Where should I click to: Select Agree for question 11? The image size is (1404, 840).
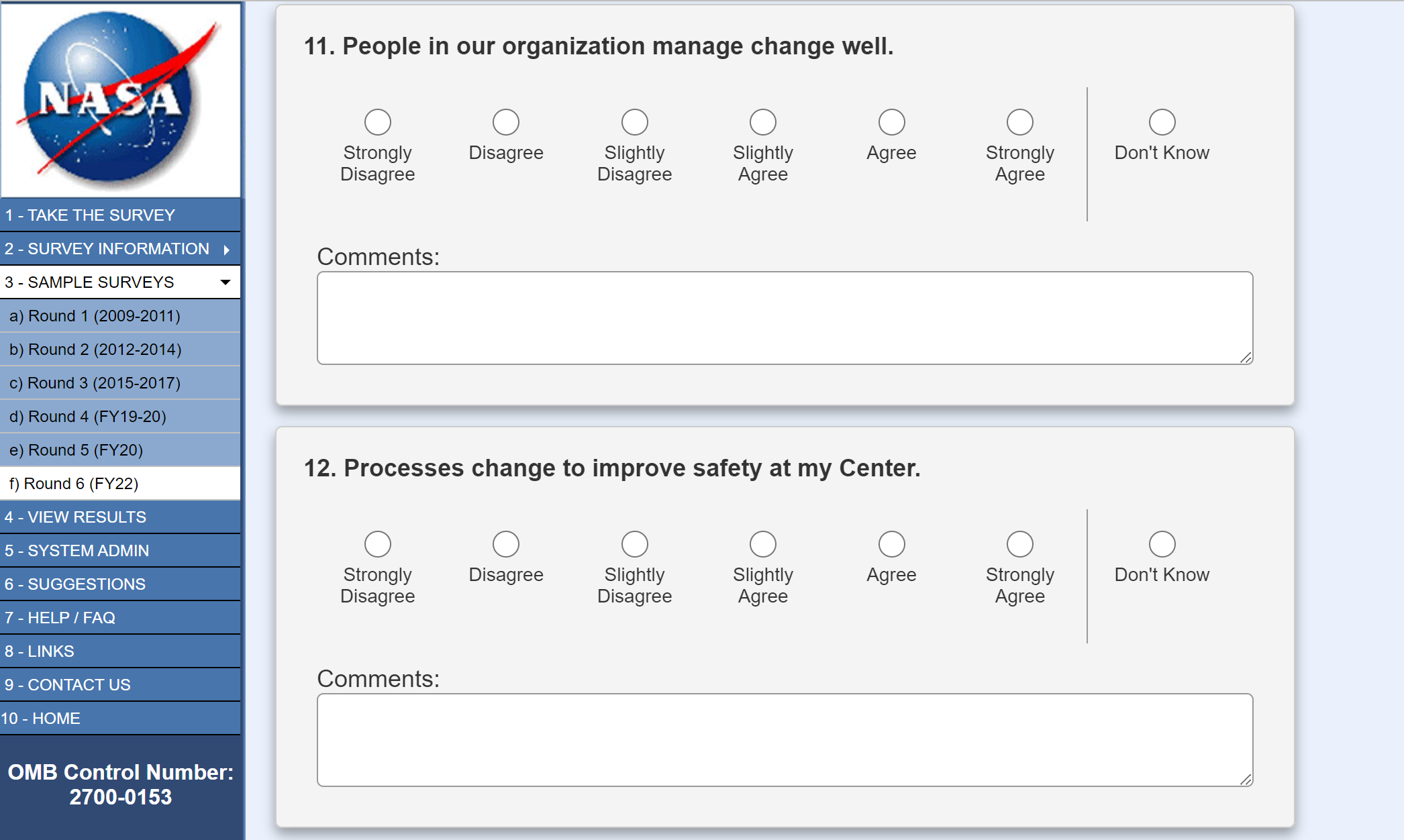[891, 122]
